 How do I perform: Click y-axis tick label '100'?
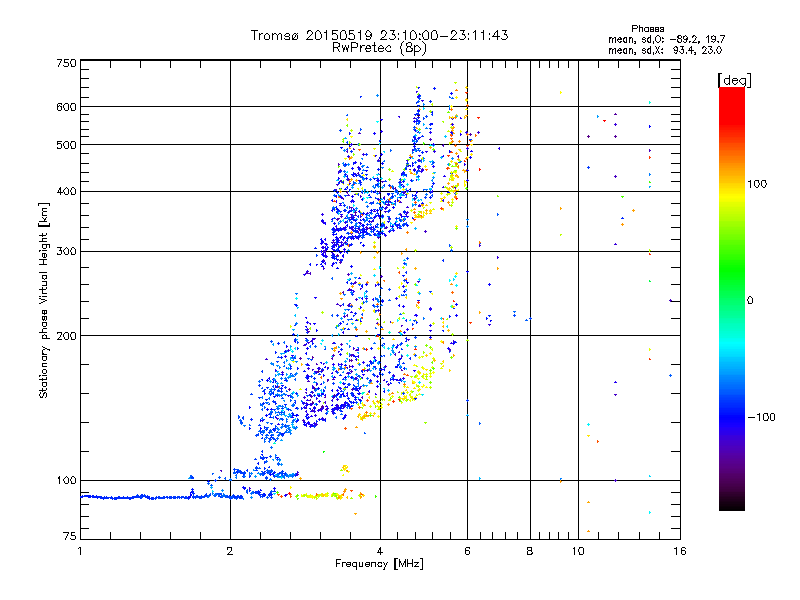click(66, 481)
